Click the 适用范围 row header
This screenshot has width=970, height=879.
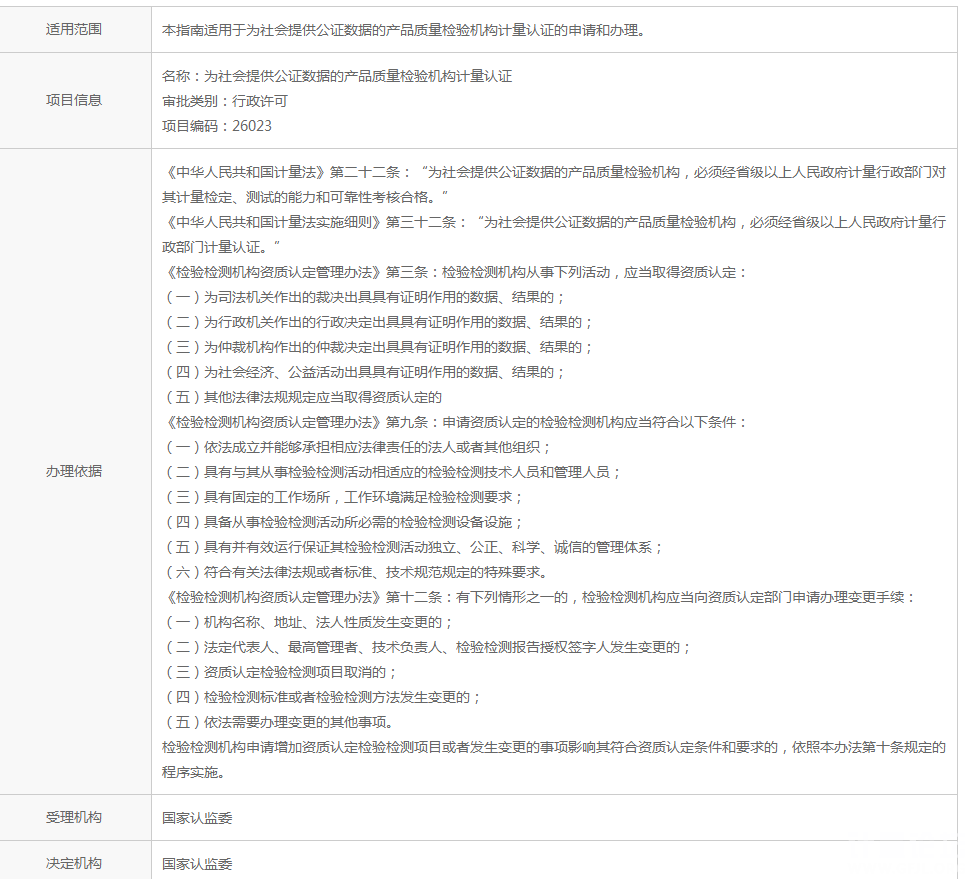pyautogui.click(x=74, y=29)
